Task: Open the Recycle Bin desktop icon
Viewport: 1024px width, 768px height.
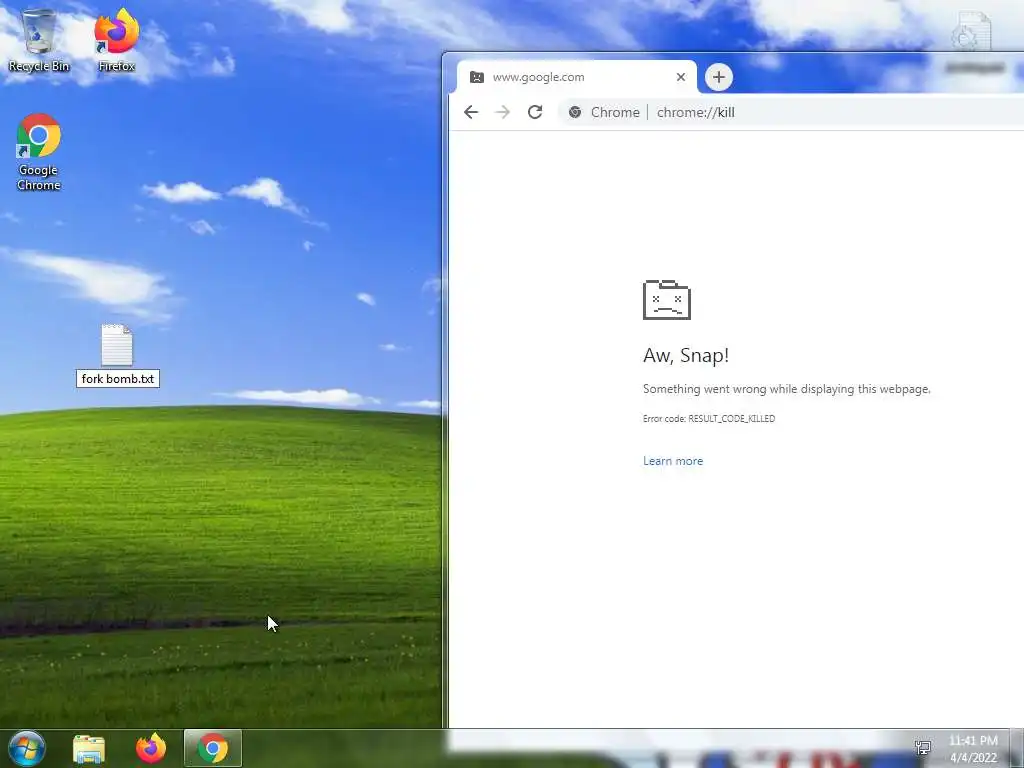Action: 39,40
